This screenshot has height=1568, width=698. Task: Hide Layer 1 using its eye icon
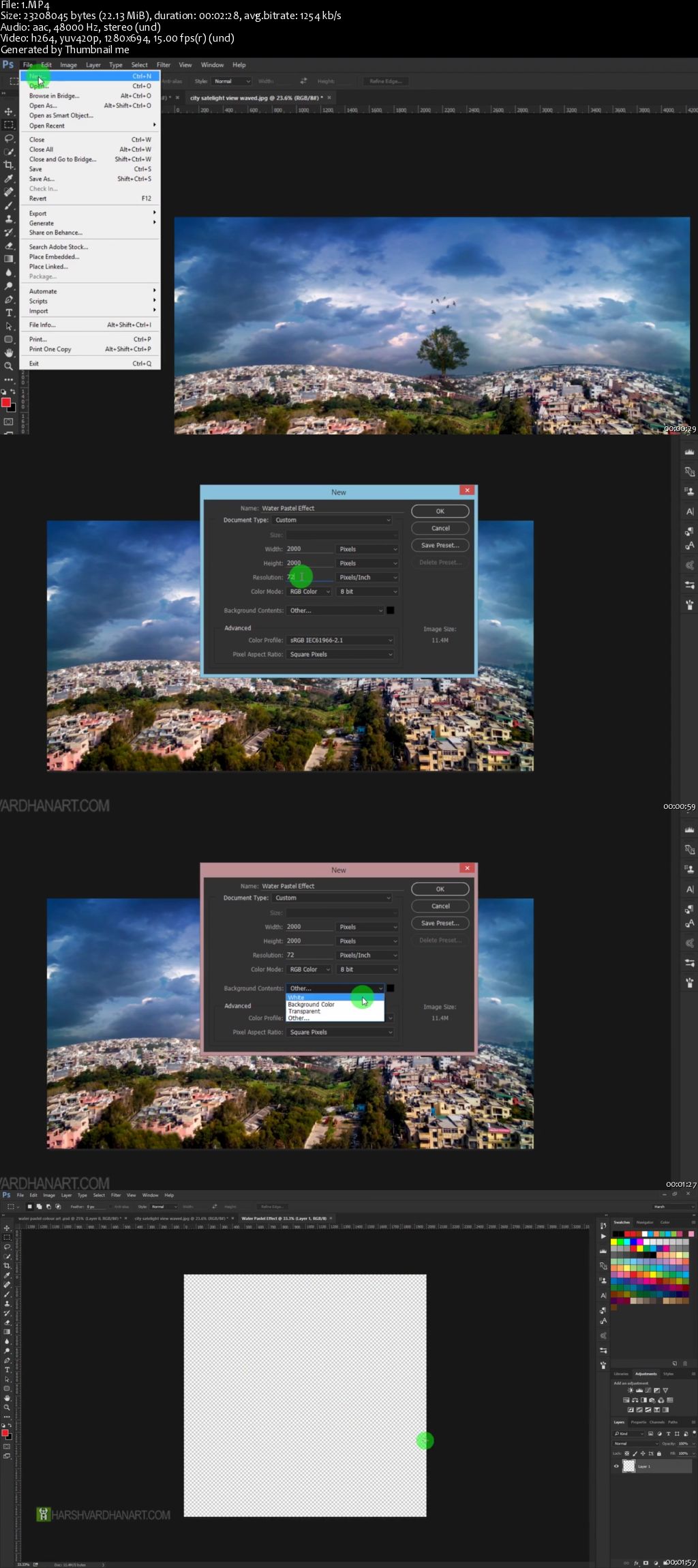click(x=616, y=1466)
